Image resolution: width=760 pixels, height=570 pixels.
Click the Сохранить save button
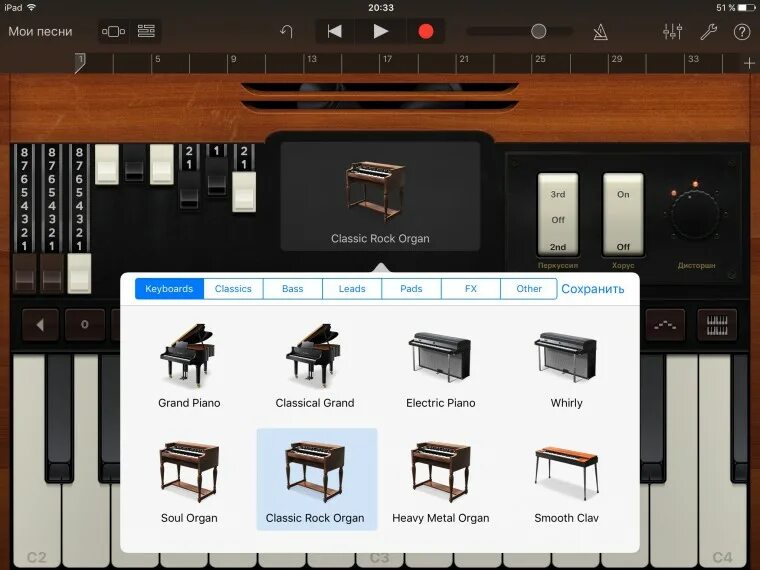click(592, 289)
